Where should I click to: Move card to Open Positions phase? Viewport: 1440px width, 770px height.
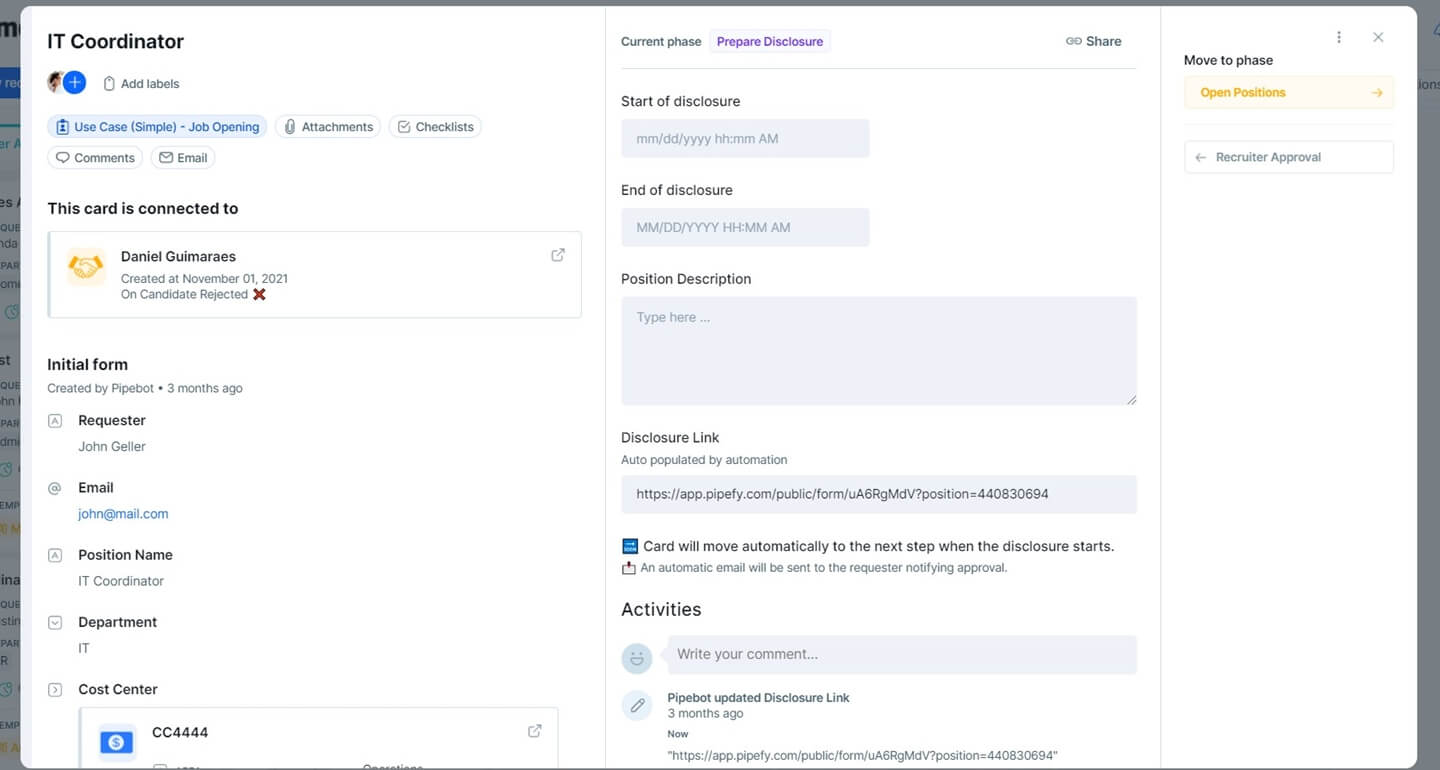pos(1288,93)
